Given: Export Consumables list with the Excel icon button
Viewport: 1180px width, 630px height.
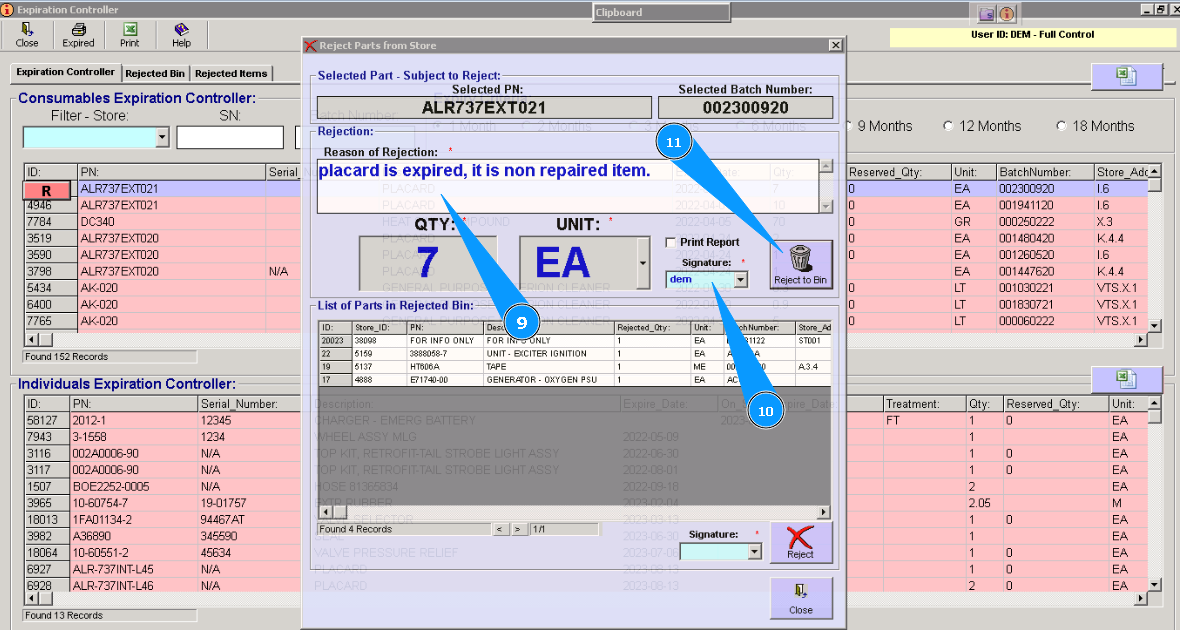Looking at the screenshot, I should tap(1127, 76).
